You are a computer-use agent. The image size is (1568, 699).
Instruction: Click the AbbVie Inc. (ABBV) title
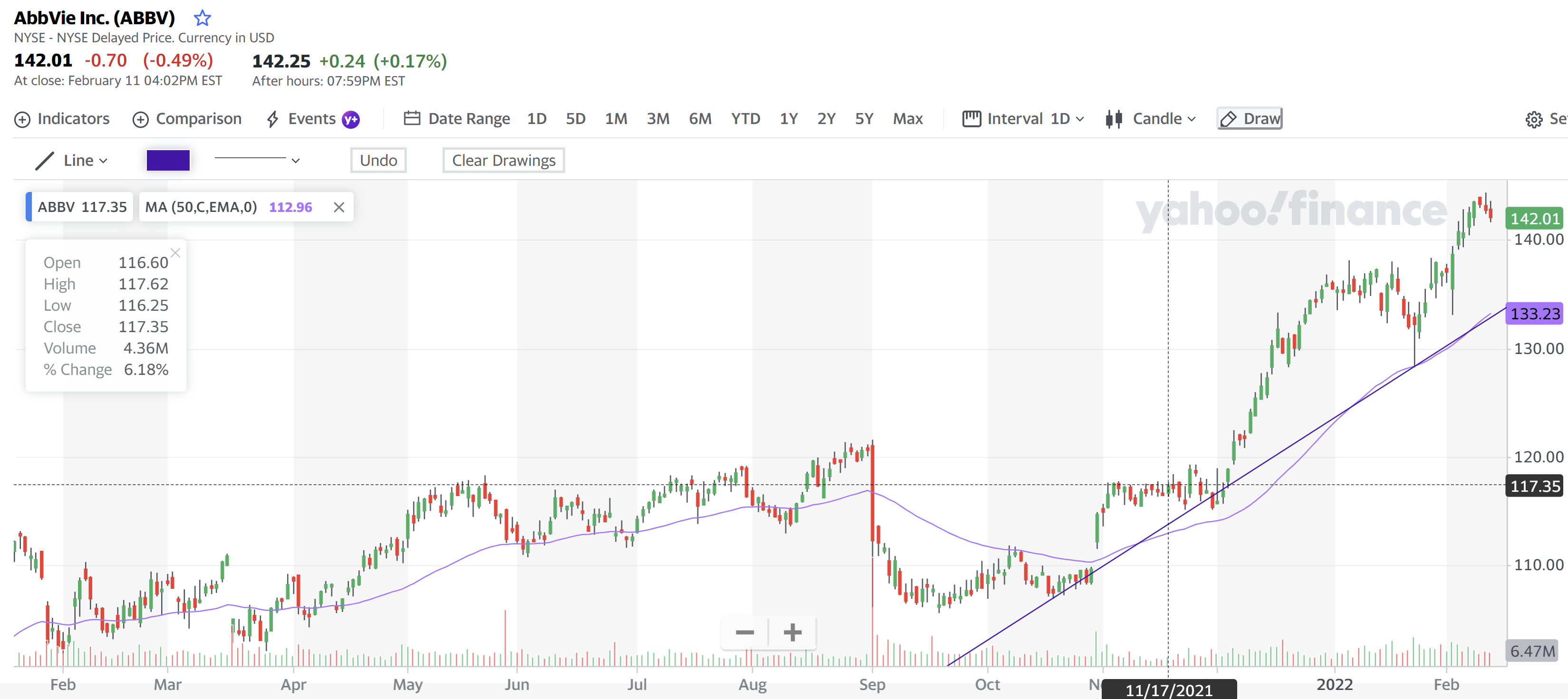(x=95, y=18)
